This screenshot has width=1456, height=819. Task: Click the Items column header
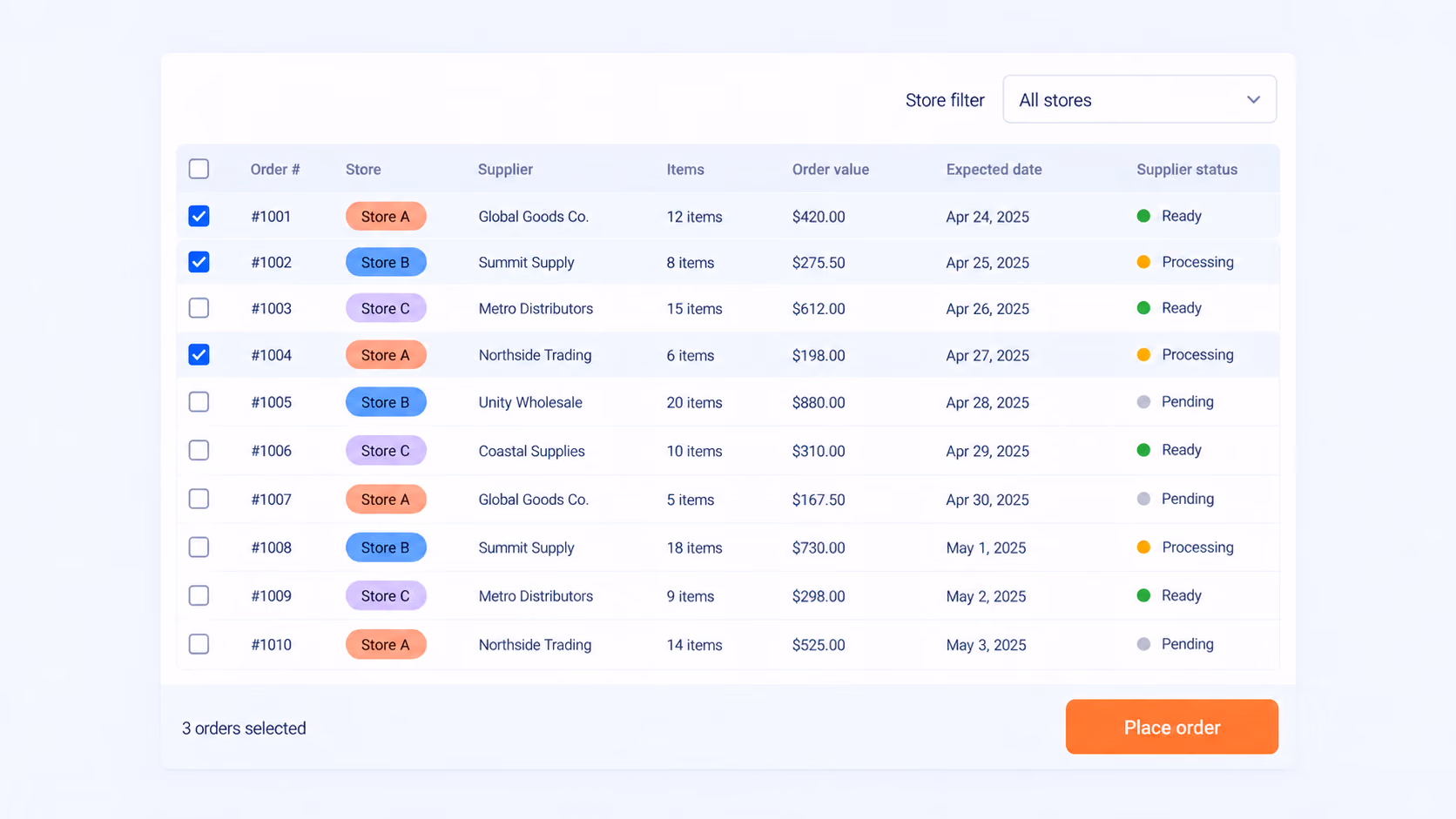click(x=685, y=170)
